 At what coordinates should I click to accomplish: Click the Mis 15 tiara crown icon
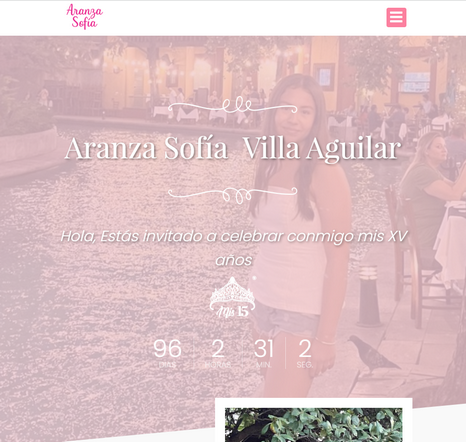232,297
